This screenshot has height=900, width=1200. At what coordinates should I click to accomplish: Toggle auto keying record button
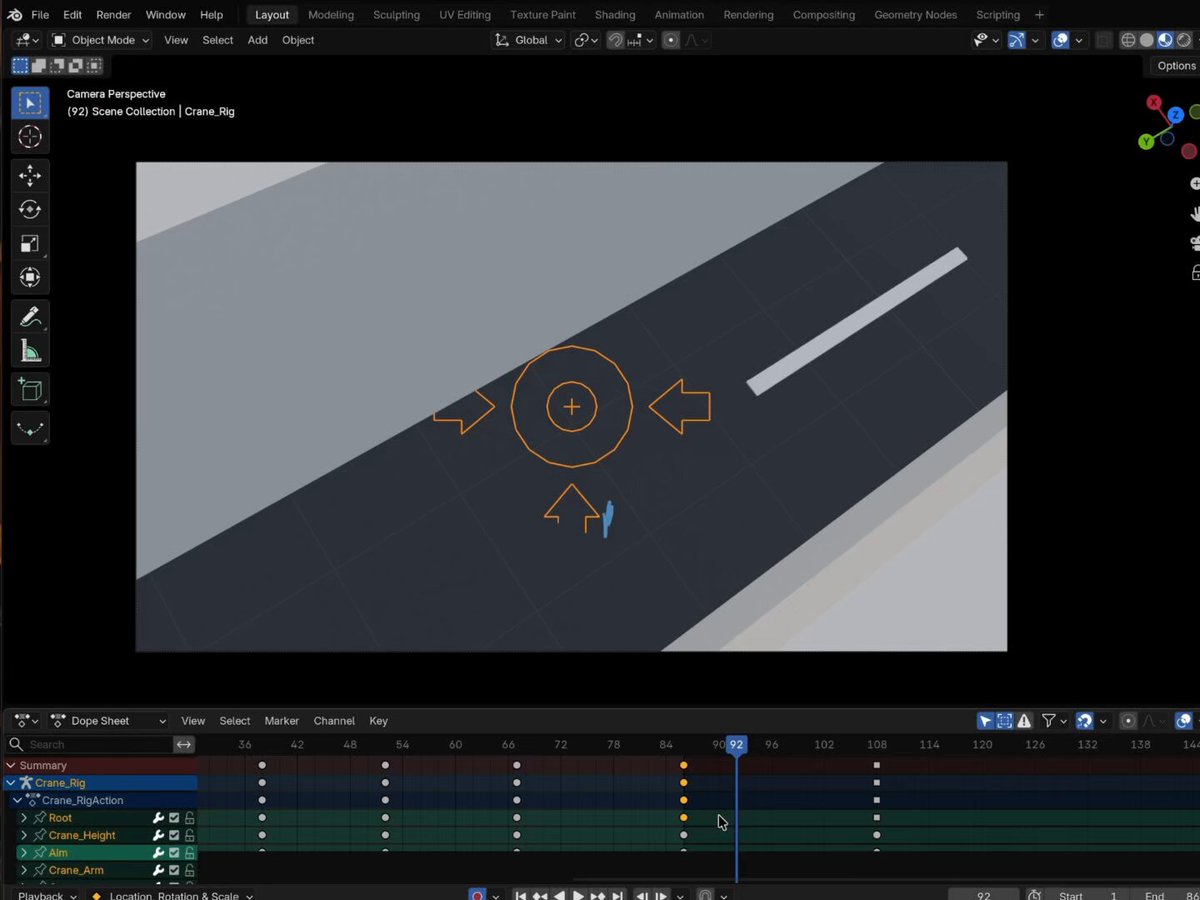tap(477, 896)
